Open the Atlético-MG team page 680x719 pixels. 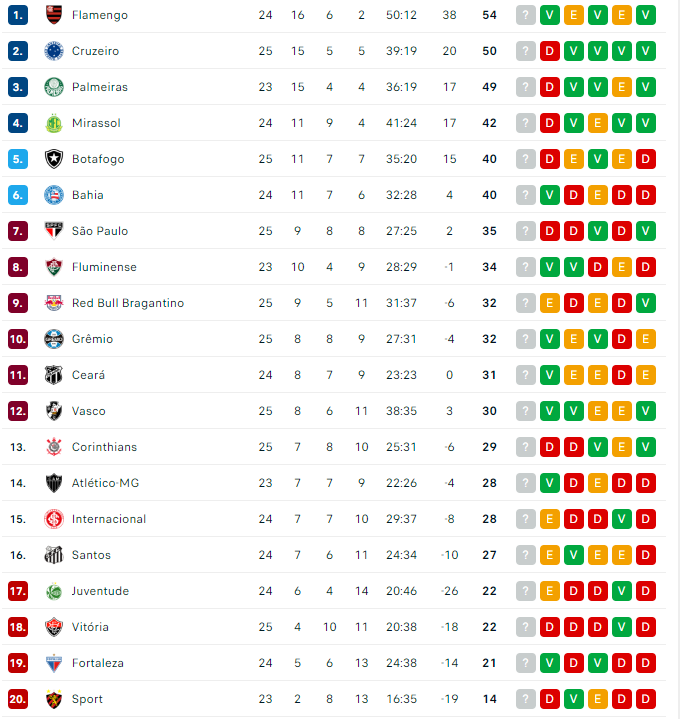[x=105, y=483]
